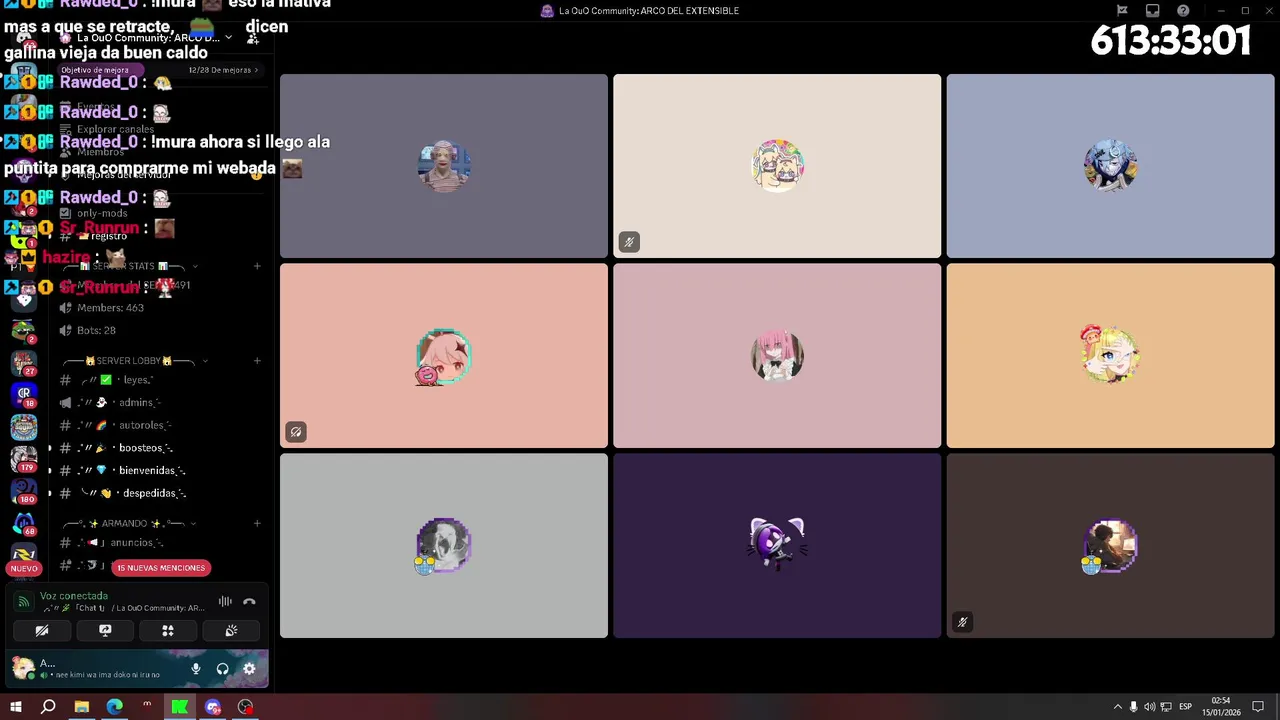Open the Discord inbox icon
The image size is (1280, 720).
1153,11
